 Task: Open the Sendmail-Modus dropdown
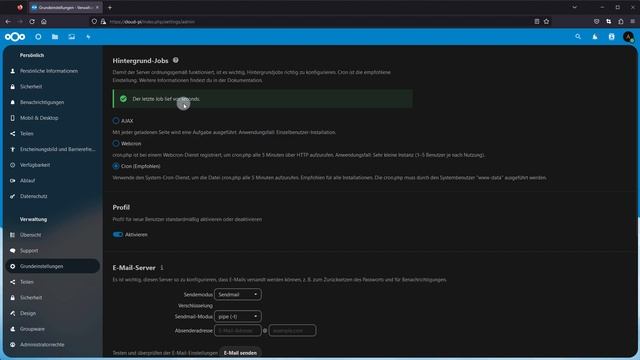(238, 316)
